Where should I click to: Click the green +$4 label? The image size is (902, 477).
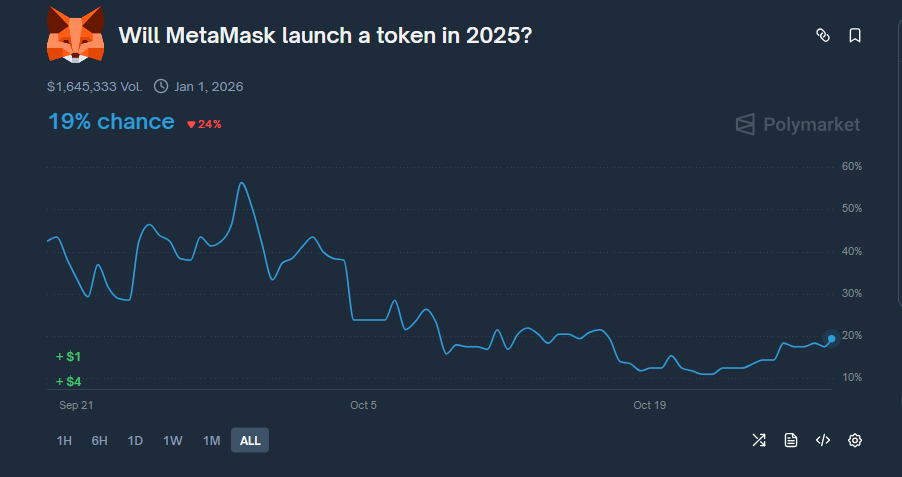pyautogui.click(x=69, y=381)
